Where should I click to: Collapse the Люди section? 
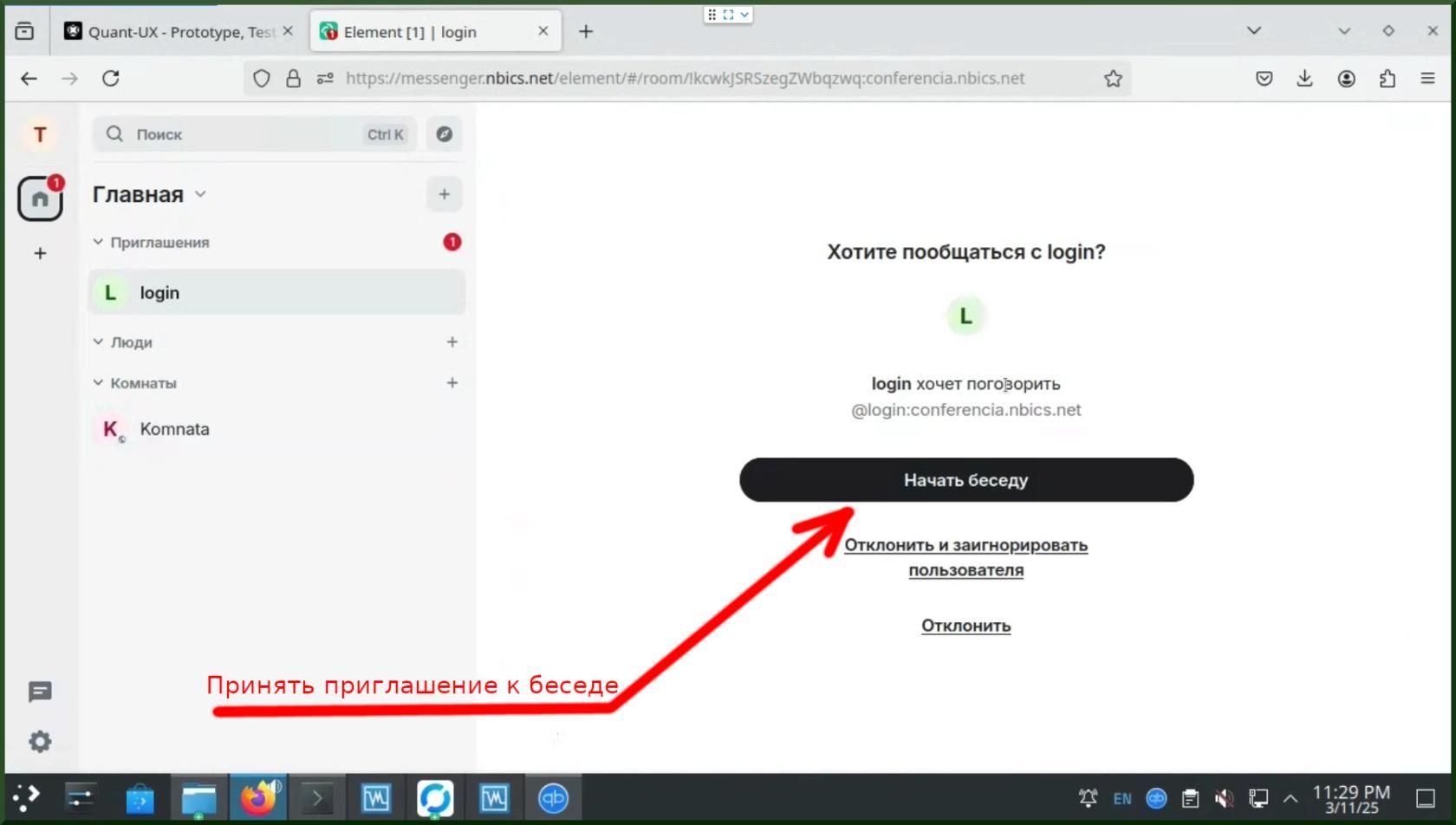click(98, 342)
